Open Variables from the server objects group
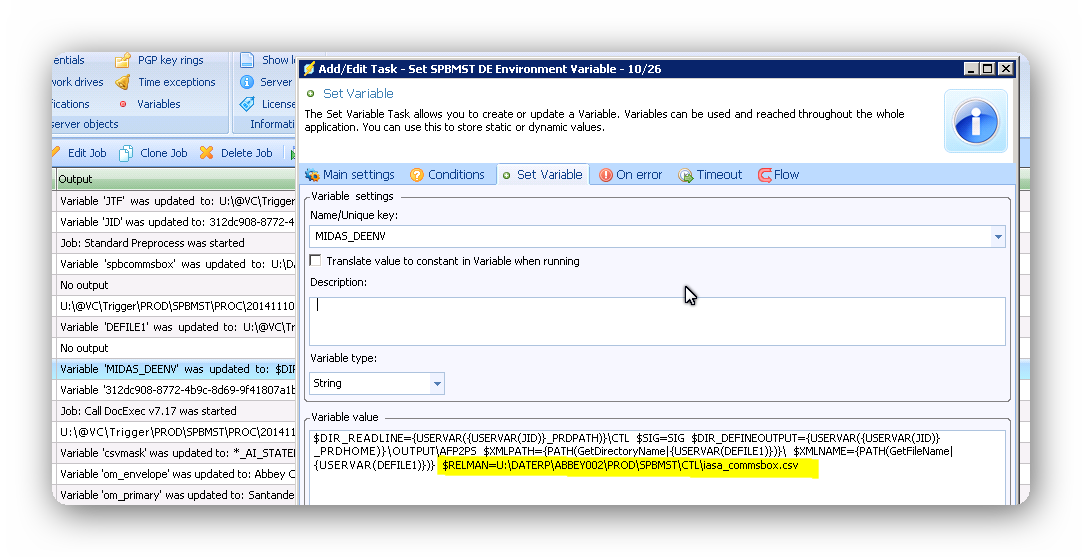This screenshot has height=557, width=1082. coord(158,104)
